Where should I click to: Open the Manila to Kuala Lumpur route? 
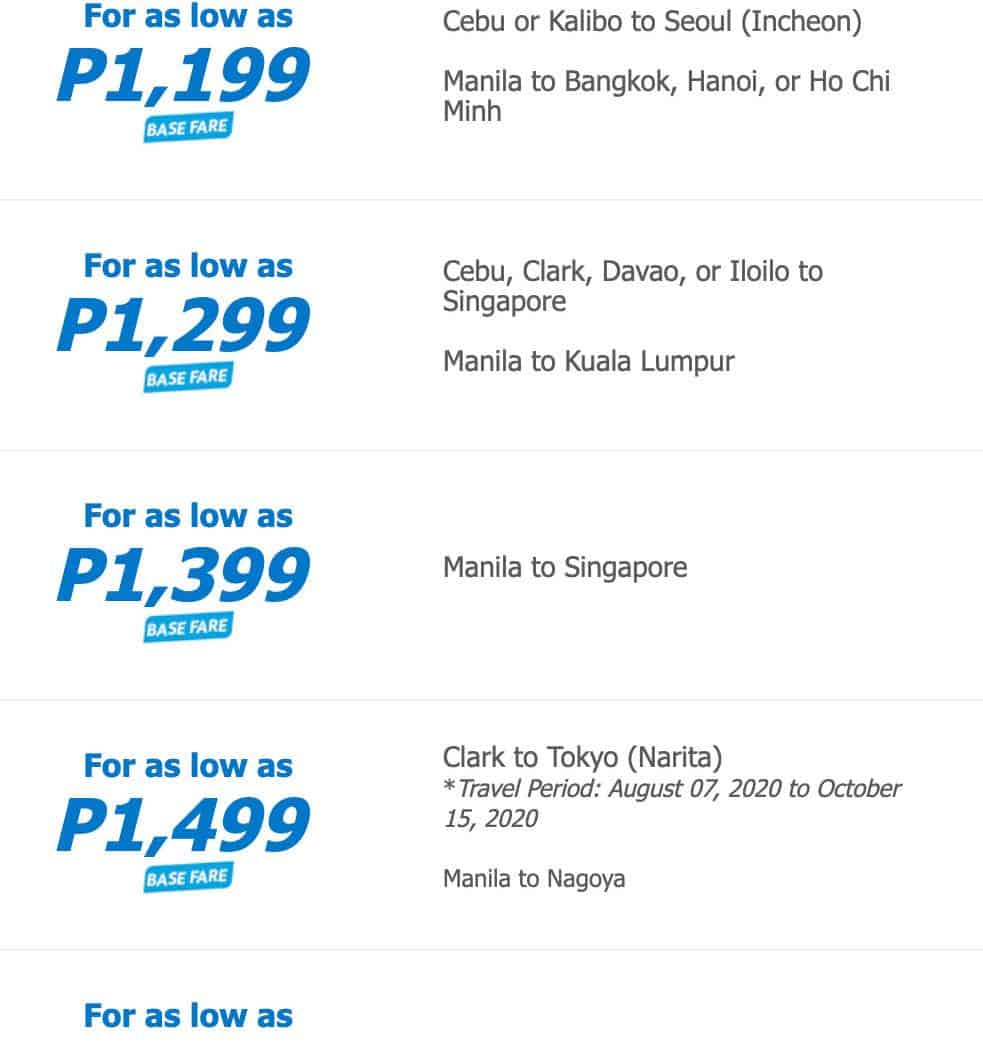(588, 361)
